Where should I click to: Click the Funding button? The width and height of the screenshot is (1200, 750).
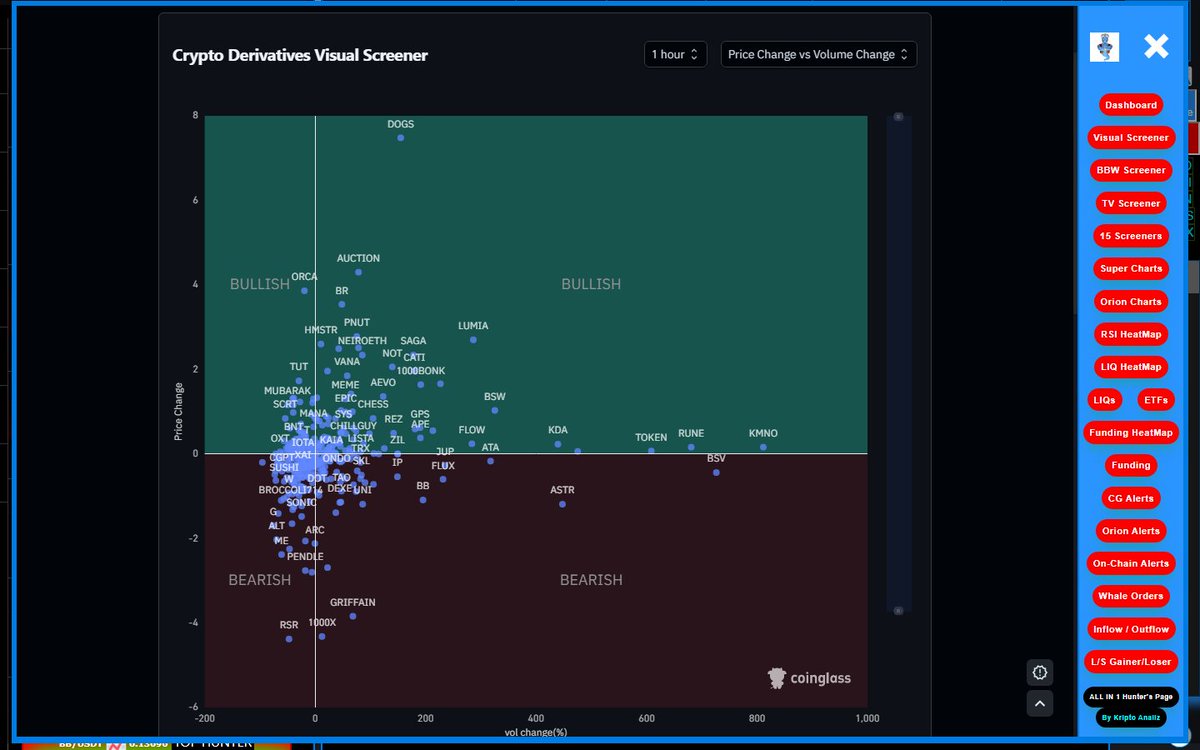click(1131, 465)
